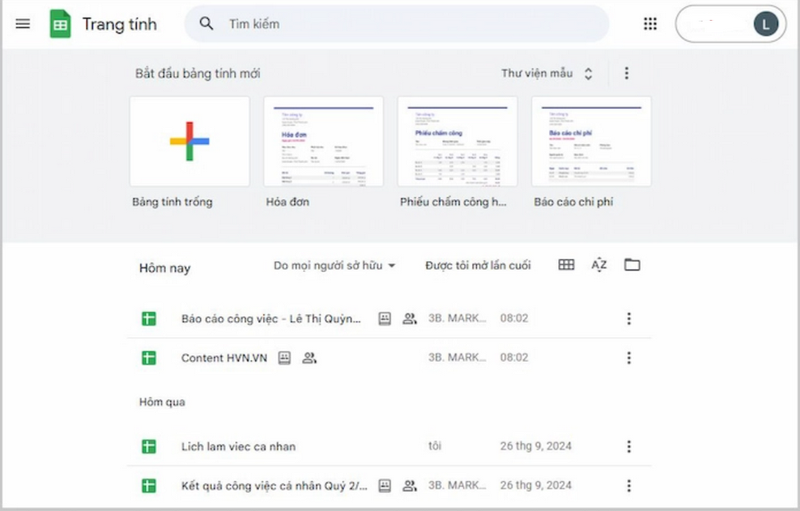Image resolution: width=800 pixels, height=511 pixels.
Task: Click 26 thg 9, 2024 date in Lich lam viec row
Action: point(536,446)
